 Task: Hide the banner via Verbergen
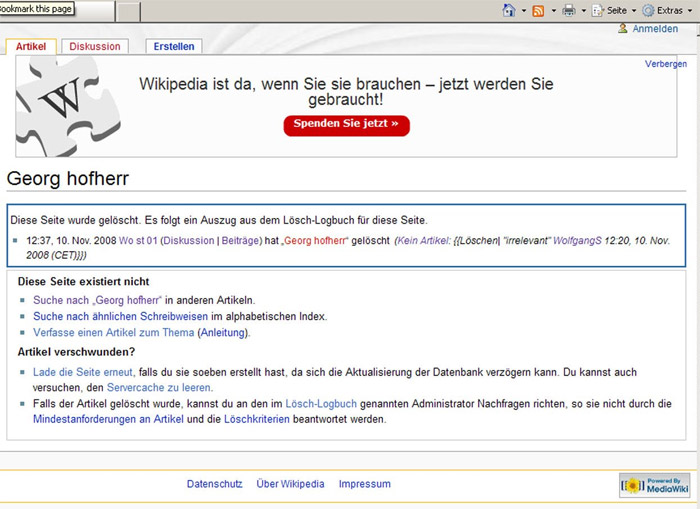coord(666,64)
